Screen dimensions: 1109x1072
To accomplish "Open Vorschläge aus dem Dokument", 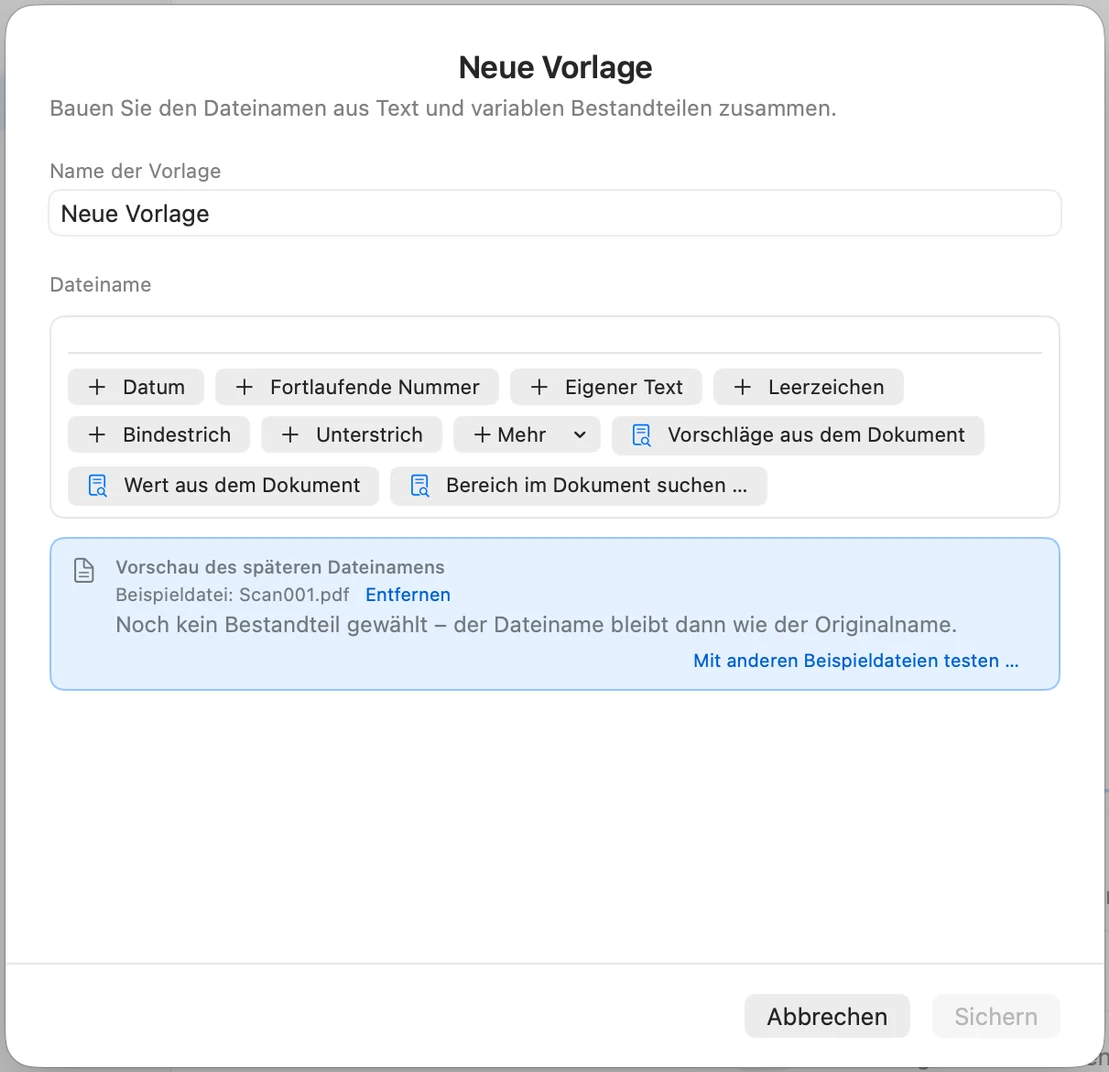I will pyautogui.click(x=798, y=435).
